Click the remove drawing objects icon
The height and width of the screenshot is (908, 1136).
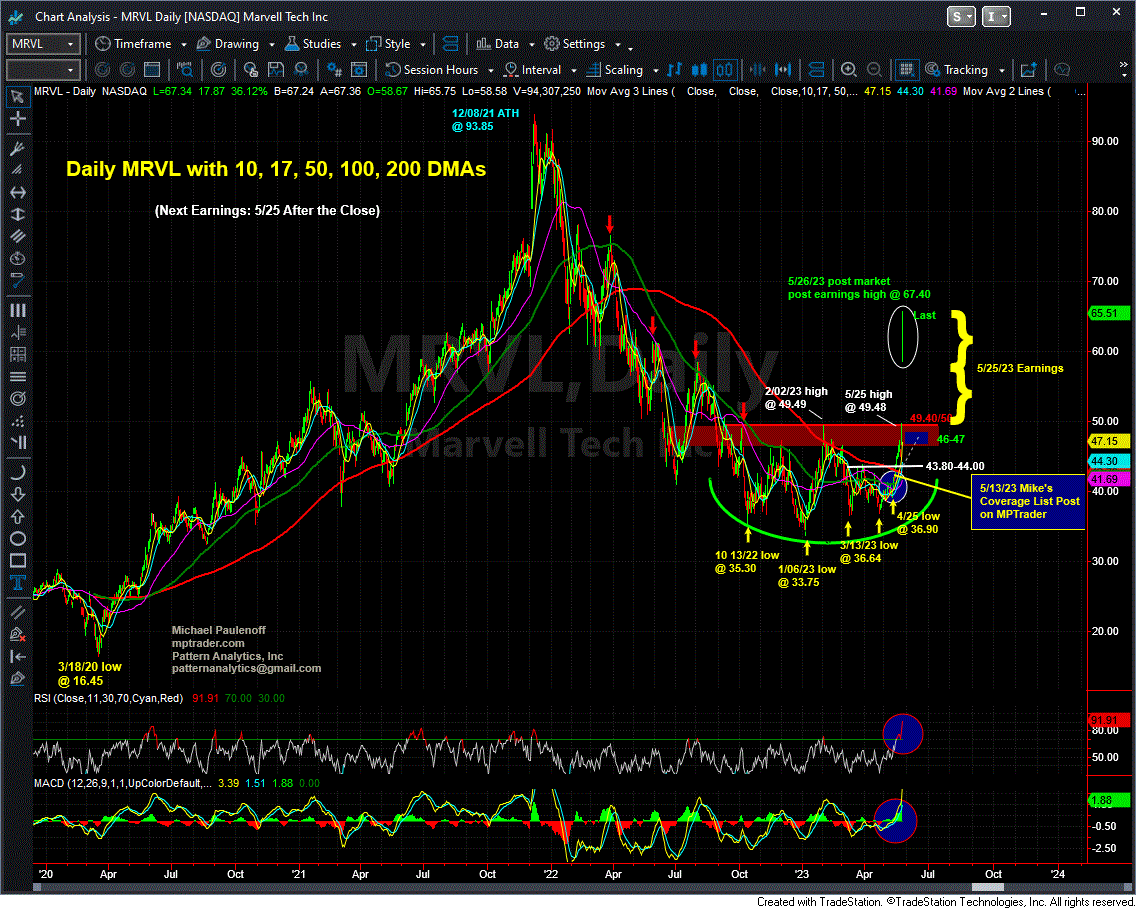[17, 635]
